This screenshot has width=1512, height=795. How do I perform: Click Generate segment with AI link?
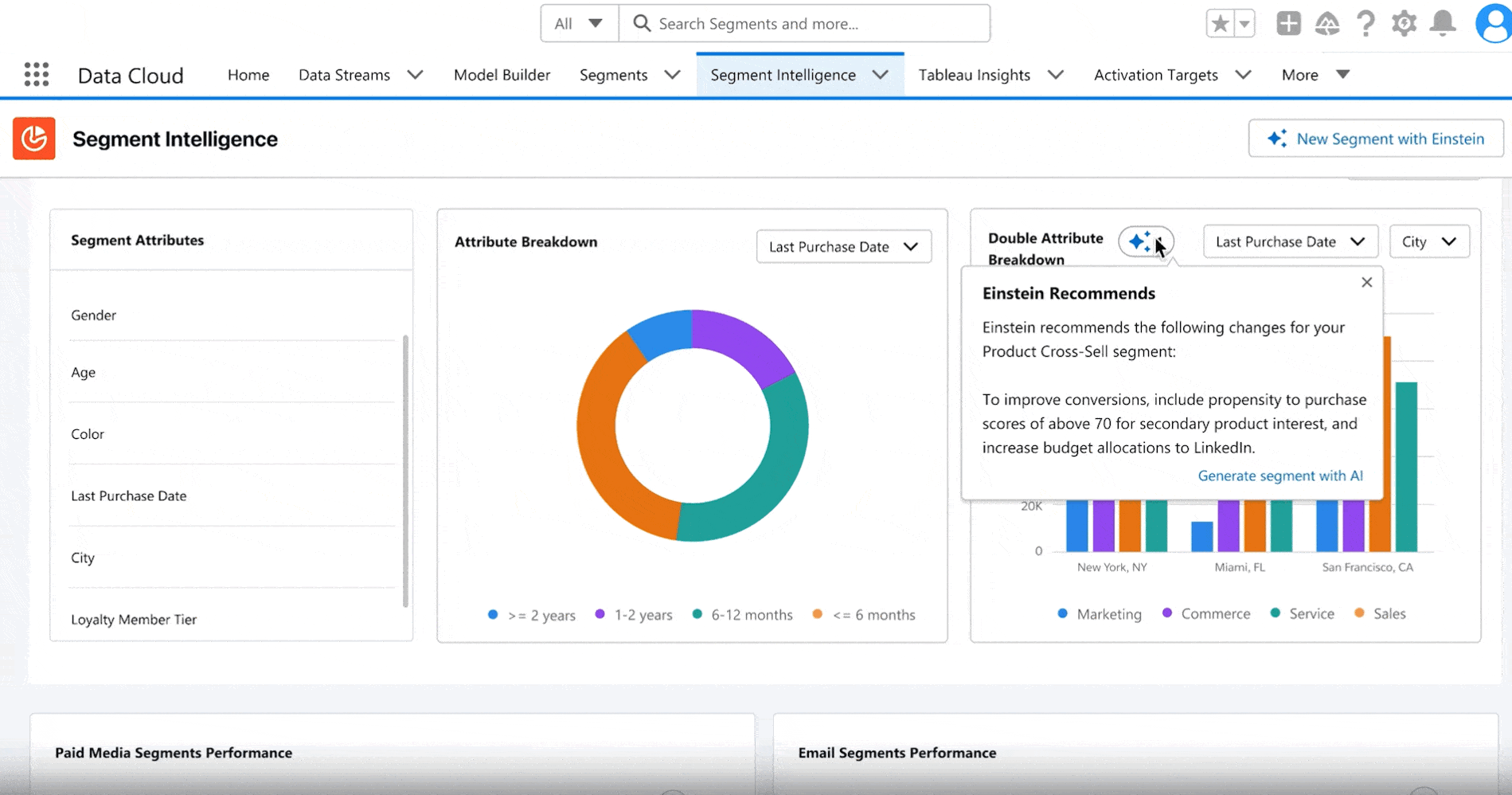1280,476
